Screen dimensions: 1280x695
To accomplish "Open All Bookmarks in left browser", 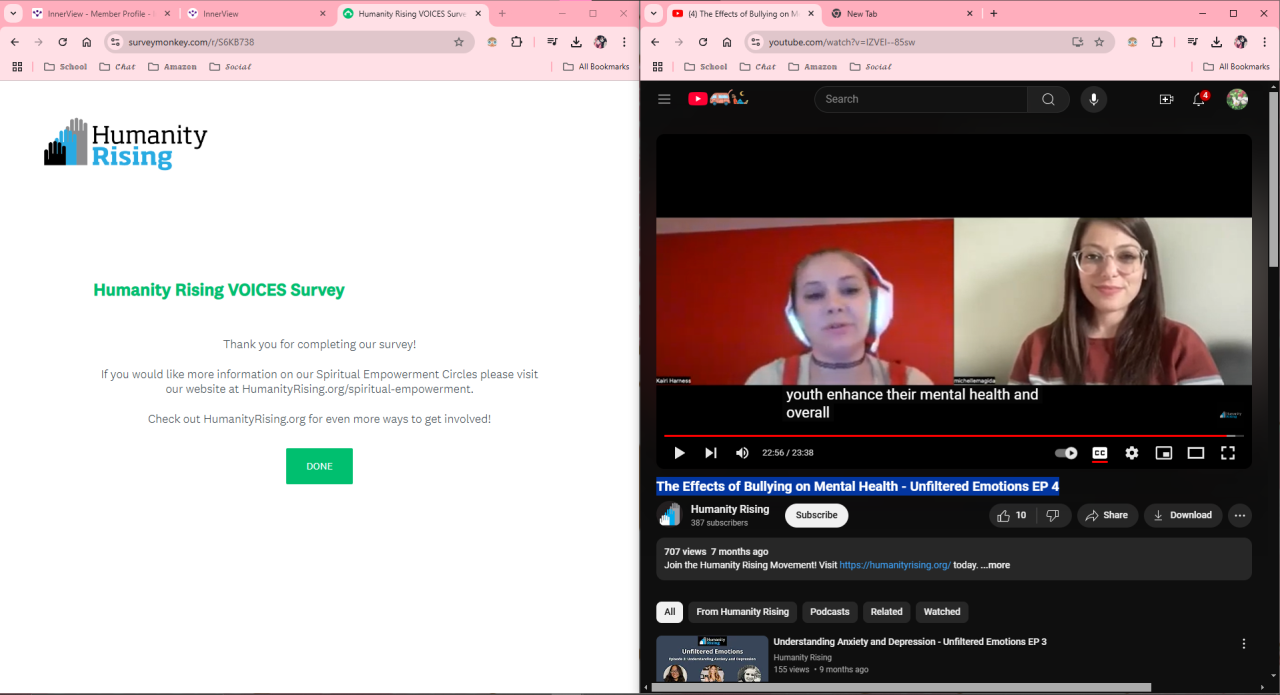I will 596,67.
